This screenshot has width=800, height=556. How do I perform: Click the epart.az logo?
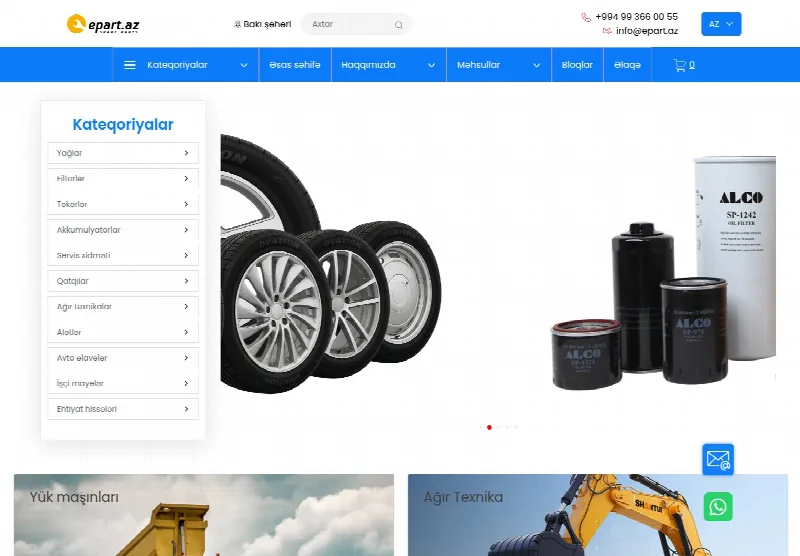coord(103,24)
